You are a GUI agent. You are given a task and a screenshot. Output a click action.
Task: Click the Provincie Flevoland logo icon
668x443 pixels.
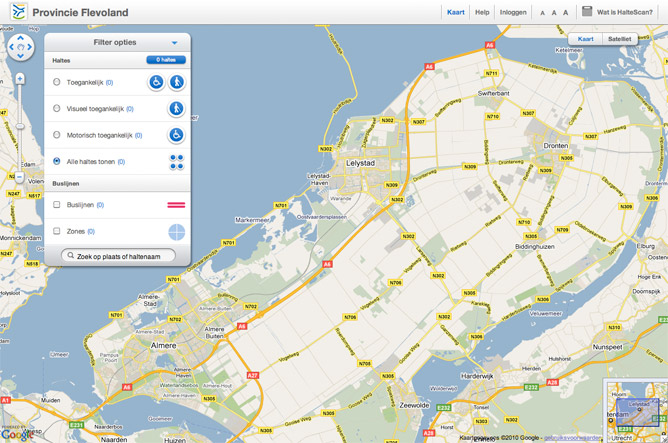coord(18,12)
